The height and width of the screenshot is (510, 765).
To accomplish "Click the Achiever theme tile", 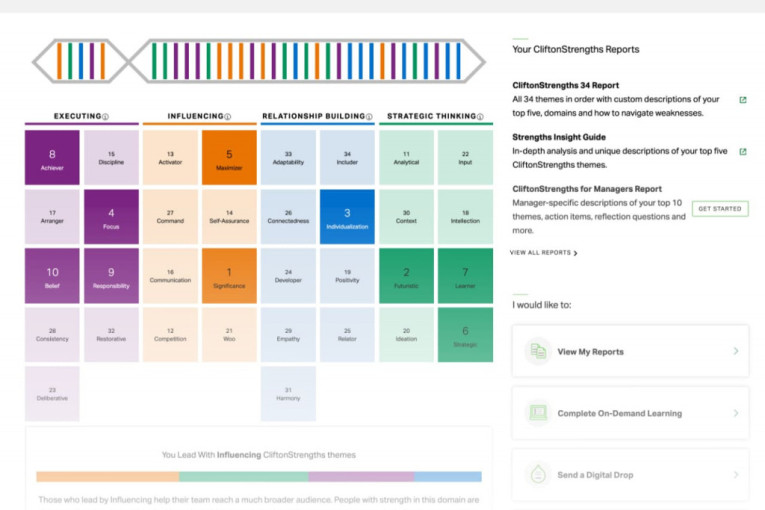I will click(52, 158).
